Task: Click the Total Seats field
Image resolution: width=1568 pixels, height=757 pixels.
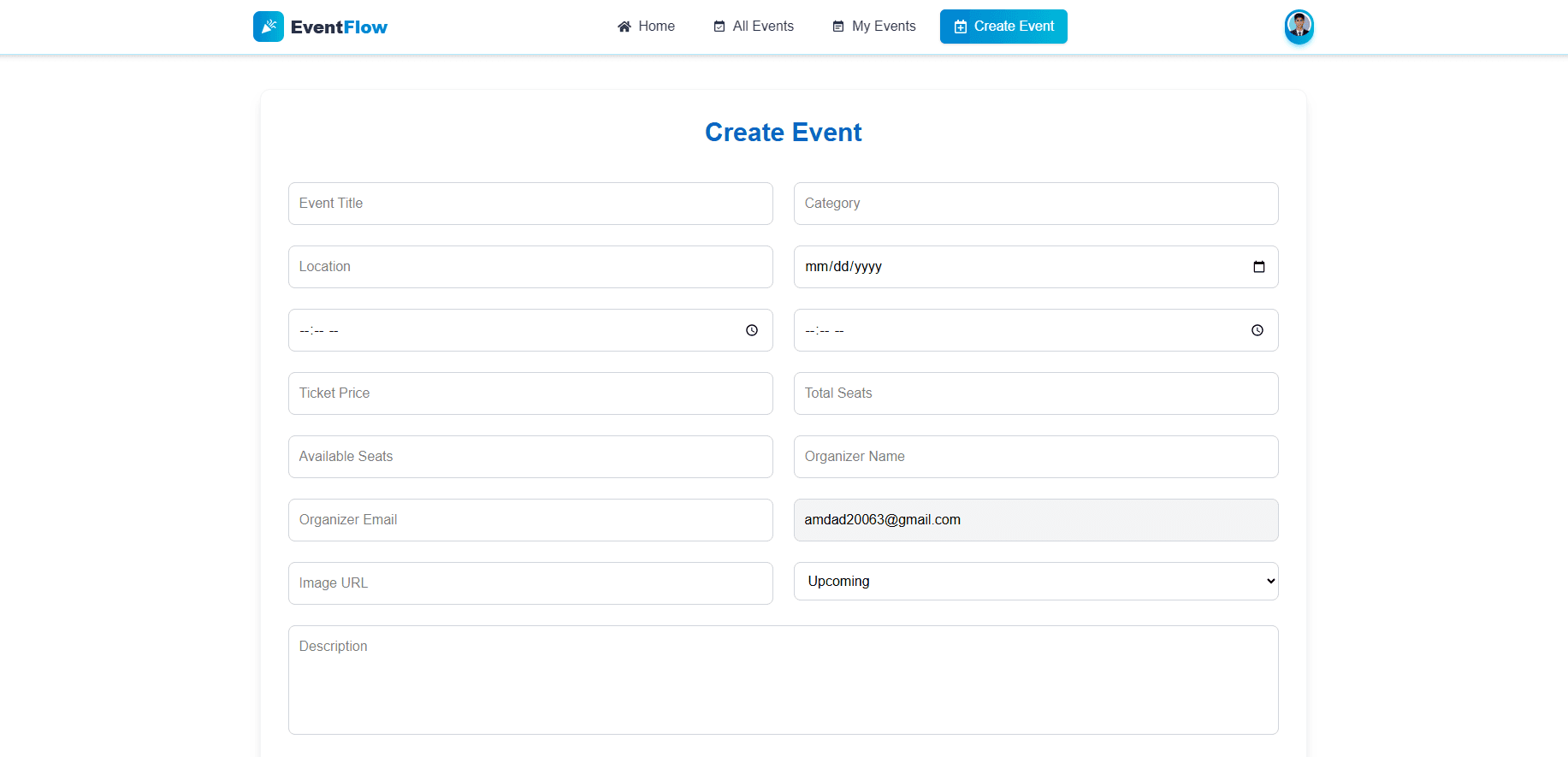Action: point(1036,393)
